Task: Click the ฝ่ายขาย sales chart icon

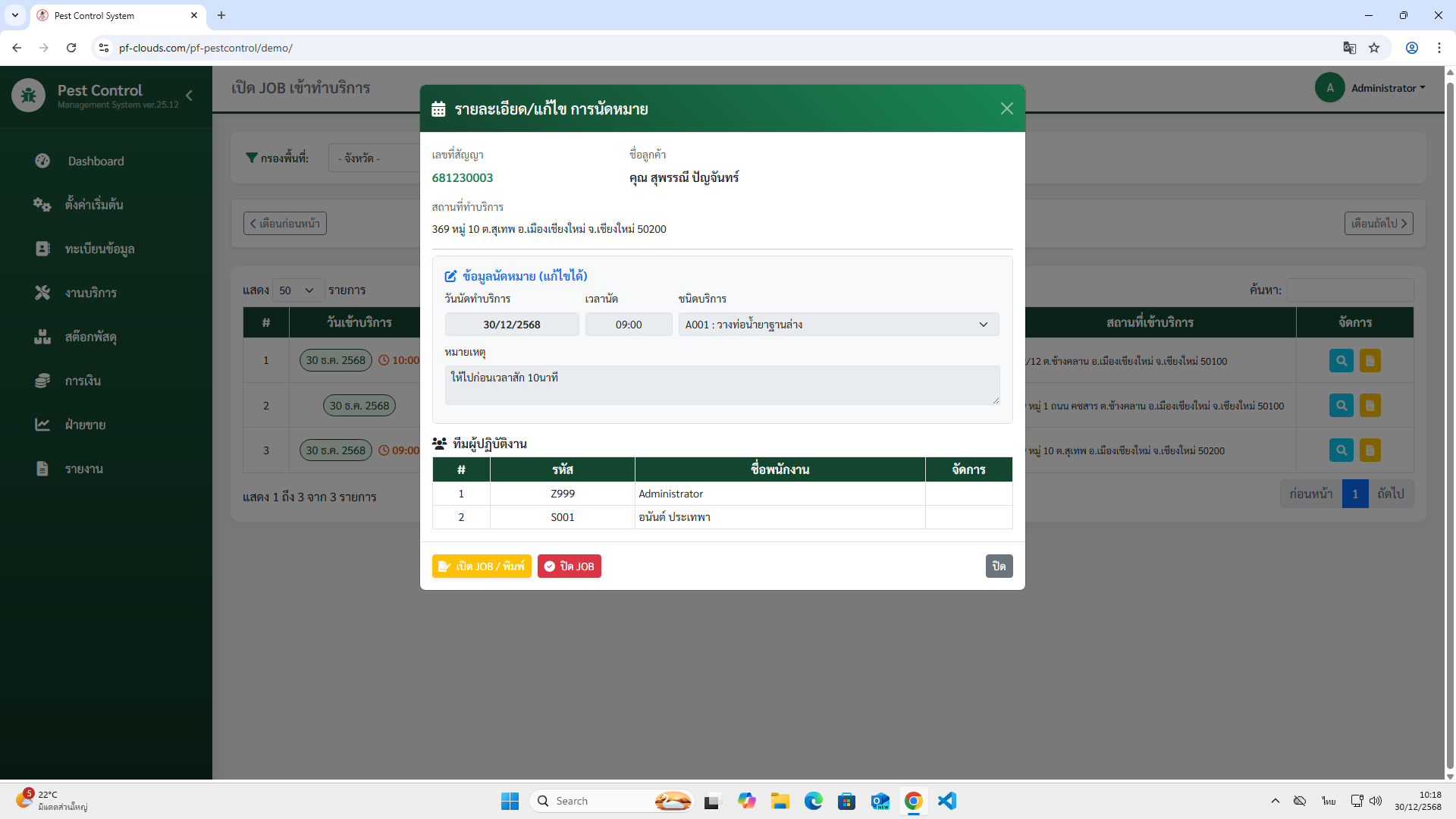Action: (x=42, y=425)
